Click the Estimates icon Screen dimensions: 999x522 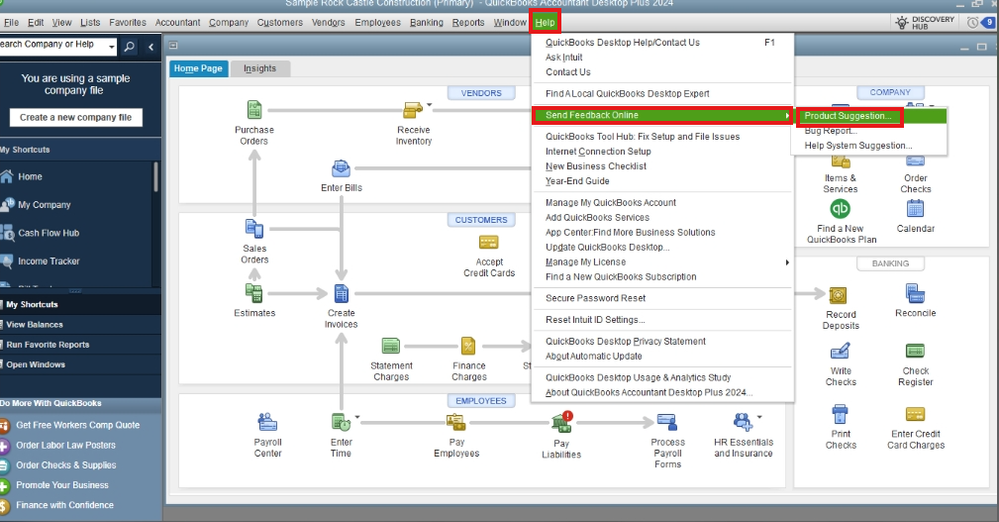click(254, 293)
